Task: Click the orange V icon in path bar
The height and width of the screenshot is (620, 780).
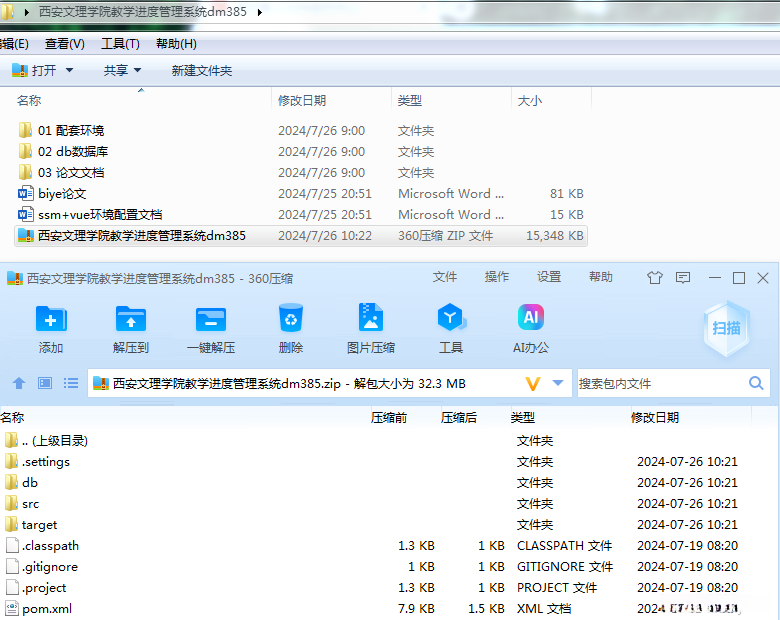Action: pyautogui.click(x=533, y=384)
